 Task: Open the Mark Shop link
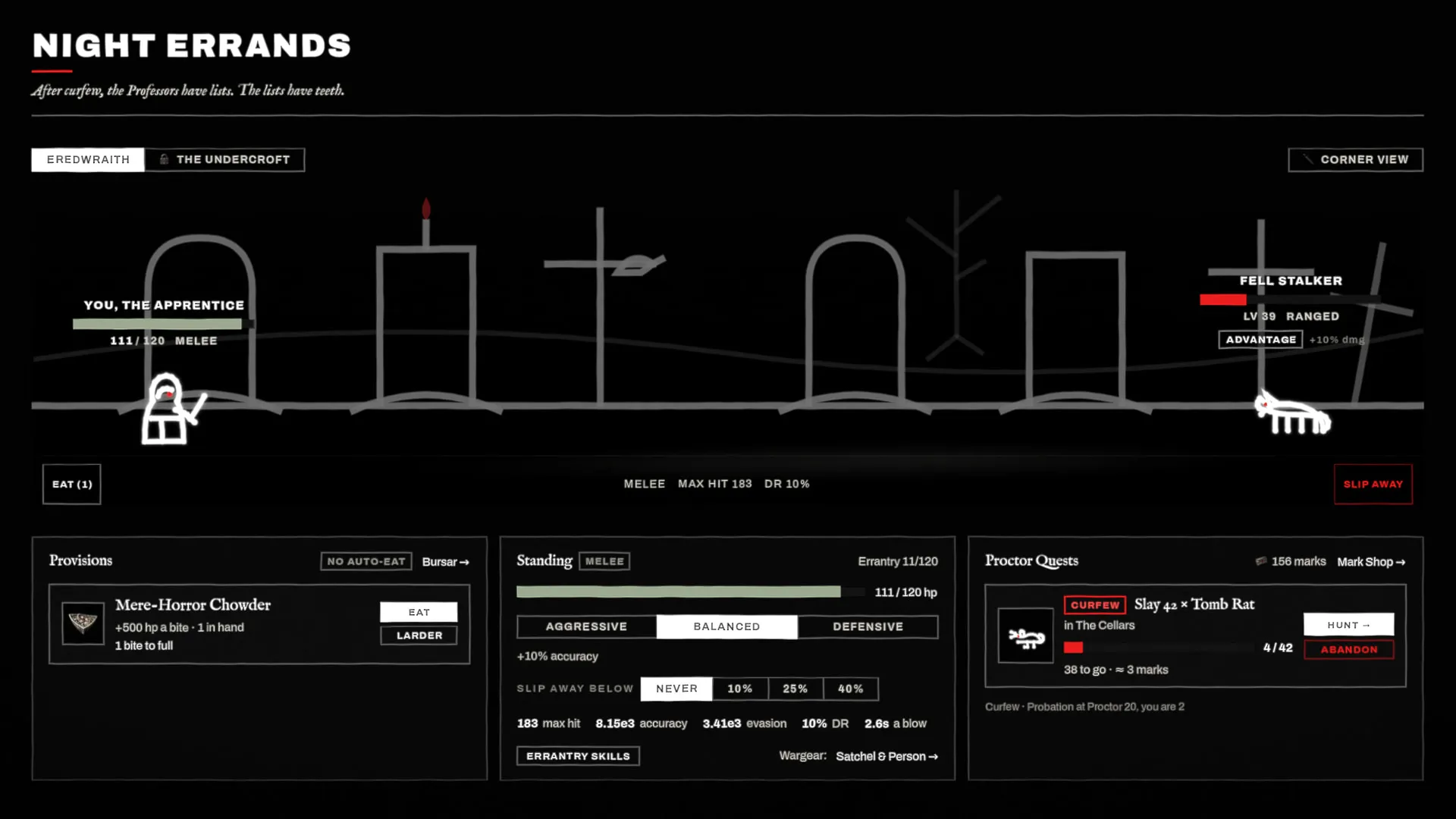[1371, 562]
